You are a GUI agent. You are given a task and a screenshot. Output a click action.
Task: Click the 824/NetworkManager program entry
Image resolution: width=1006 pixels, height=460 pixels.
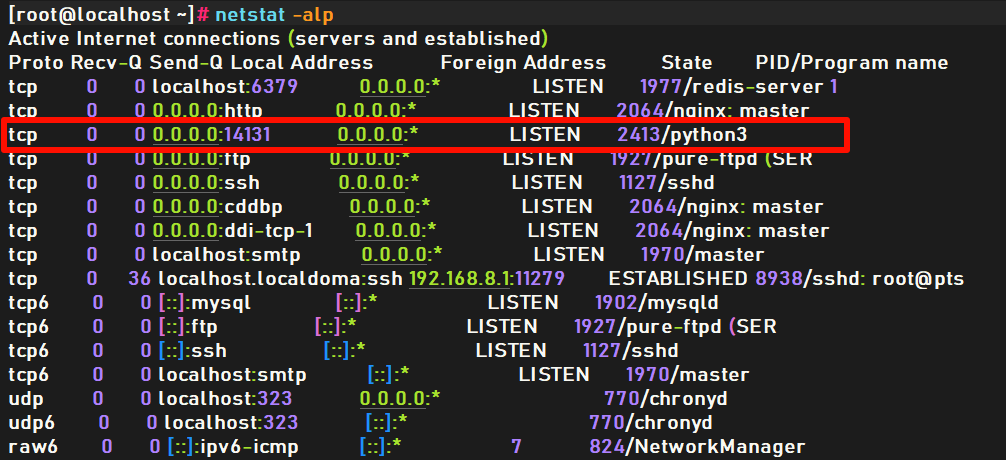[x=697, y=447]
